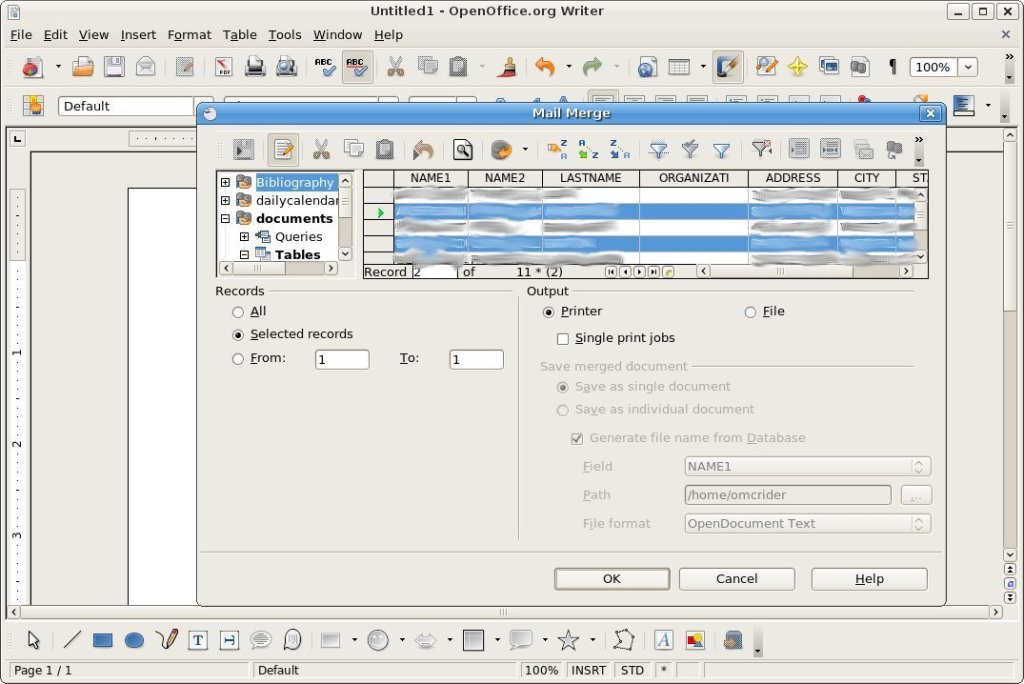Select the Line tool in drawing toolbar

72,640
